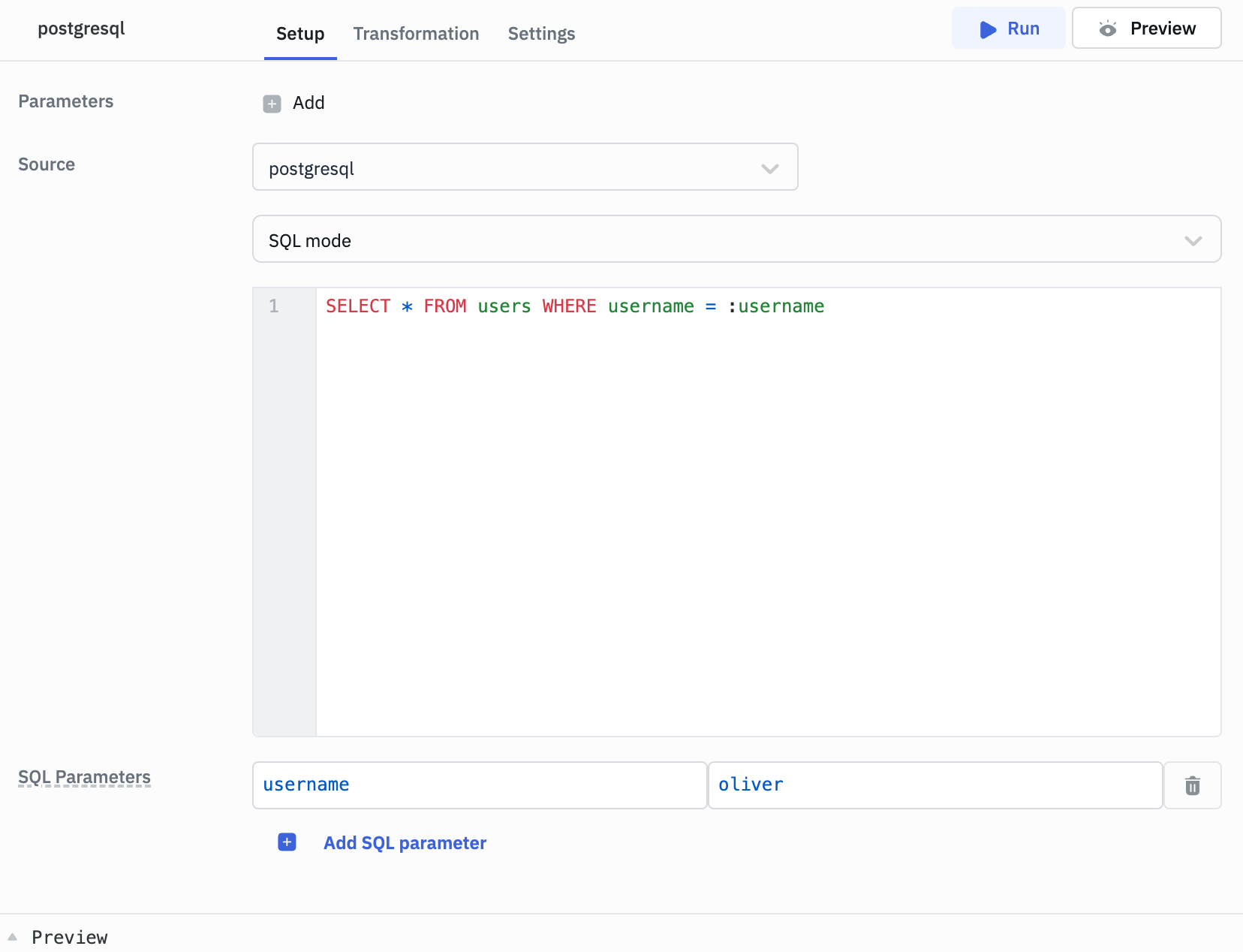Open the Source postgresql dropdown
The height and width of the screenshot is (952, 1243).
tap(525, 167)
